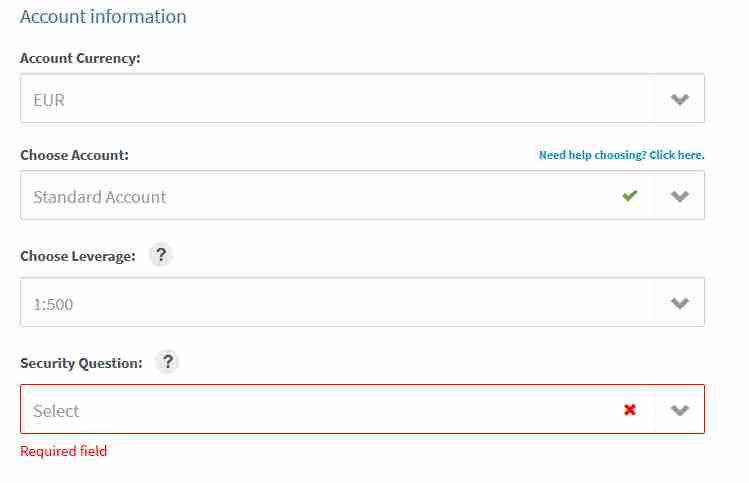Open the red-bordered 'Select' question box
The width and height of the screenshot is (749, 483).
pyautogui.click(x=362, y=409)
